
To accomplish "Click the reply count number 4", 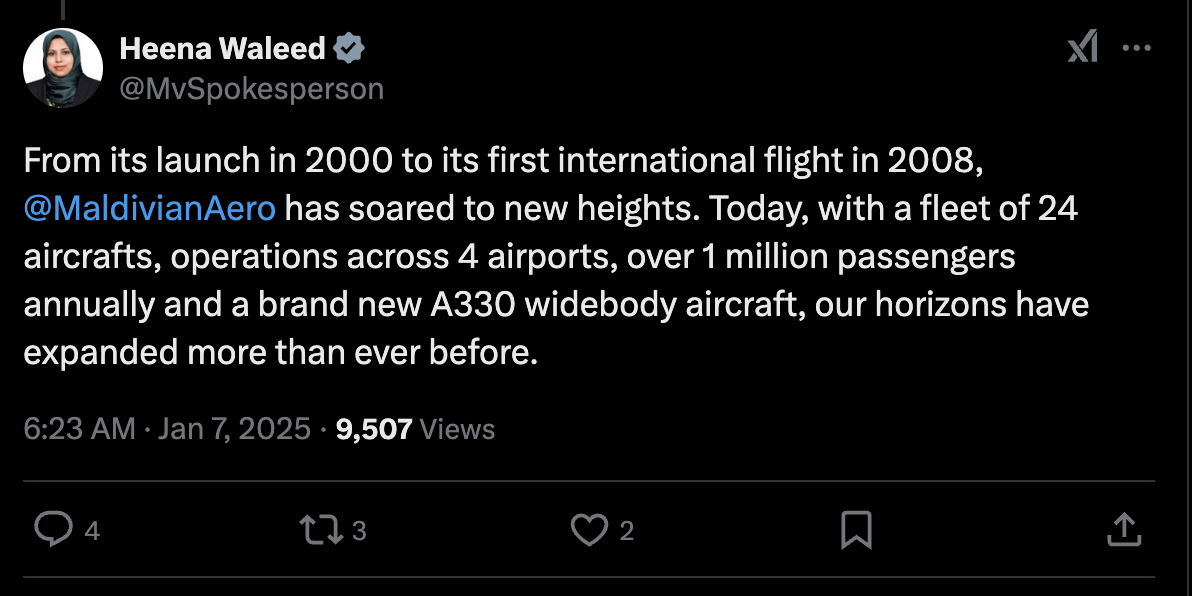I will (92, 531).
